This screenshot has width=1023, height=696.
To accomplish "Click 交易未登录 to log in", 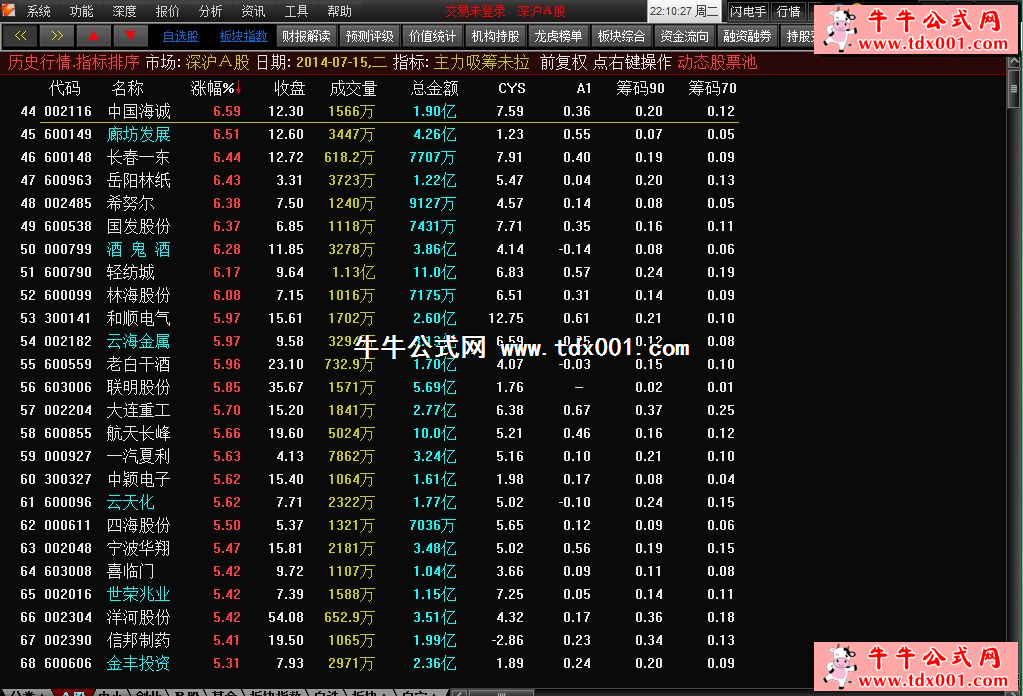I will pyautogui.click(x=475, y=11).
